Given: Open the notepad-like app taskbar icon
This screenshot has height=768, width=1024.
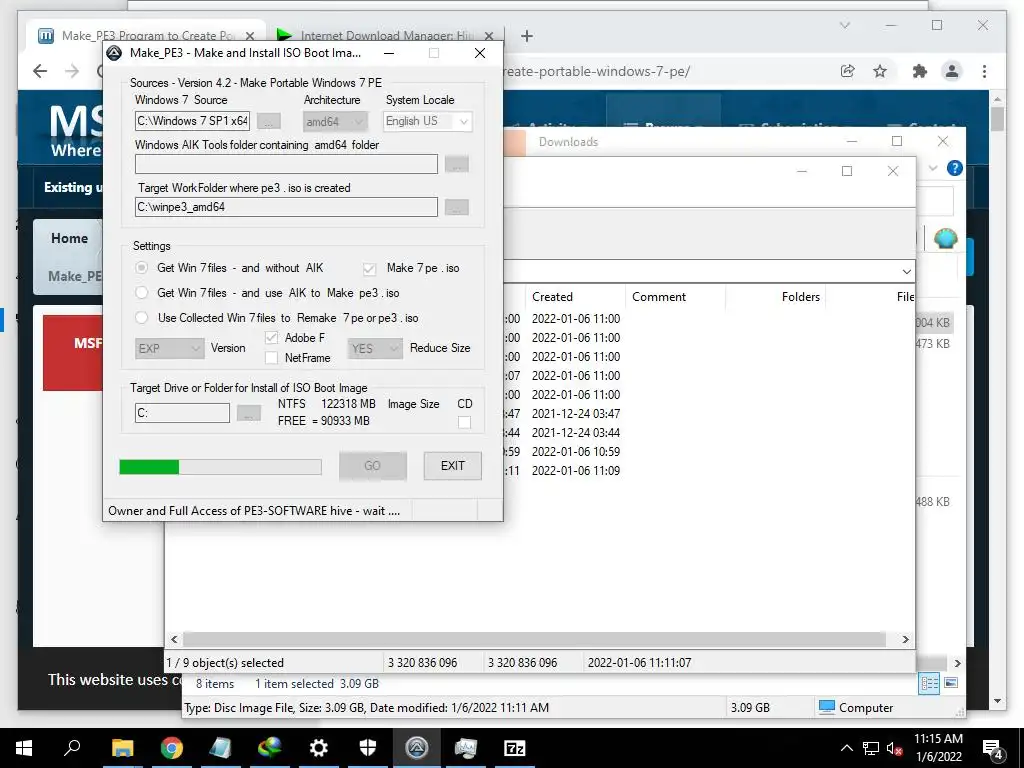Looking at the screenshot, I should coord(221,748).
